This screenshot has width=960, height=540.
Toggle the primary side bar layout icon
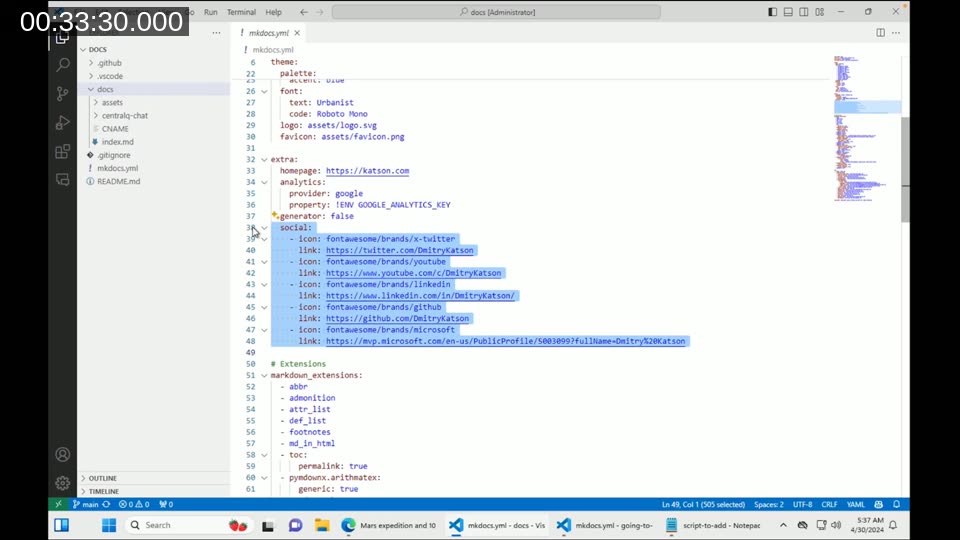click(x=773, y=12)
